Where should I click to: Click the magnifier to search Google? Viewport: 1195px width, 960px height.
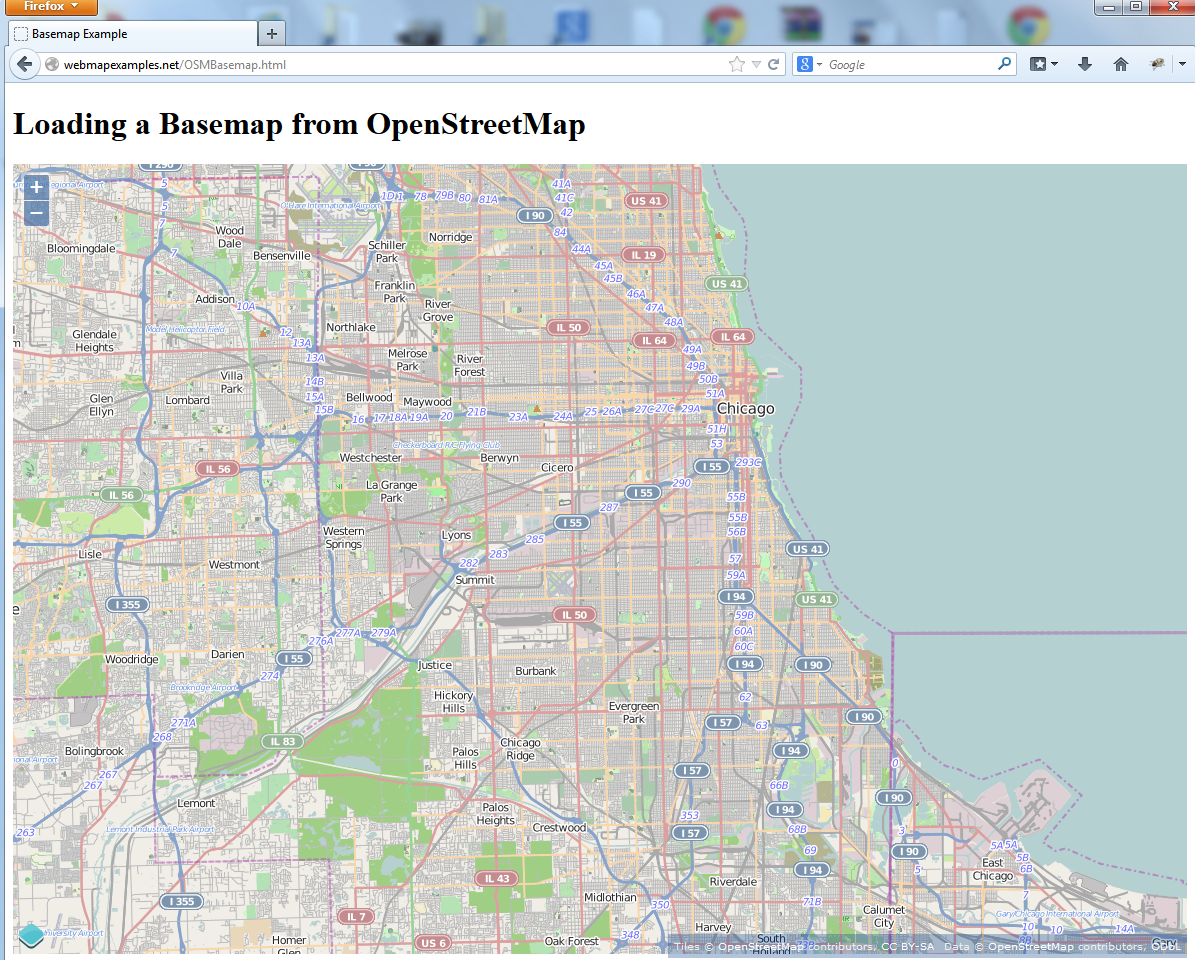(1004, 63)
